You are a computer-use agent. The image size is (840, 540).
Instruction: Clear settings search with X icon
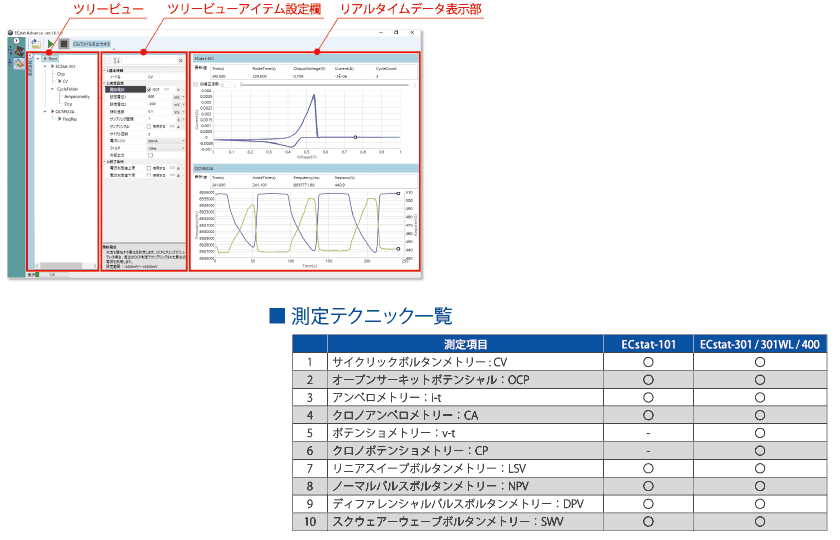point(181,61)
